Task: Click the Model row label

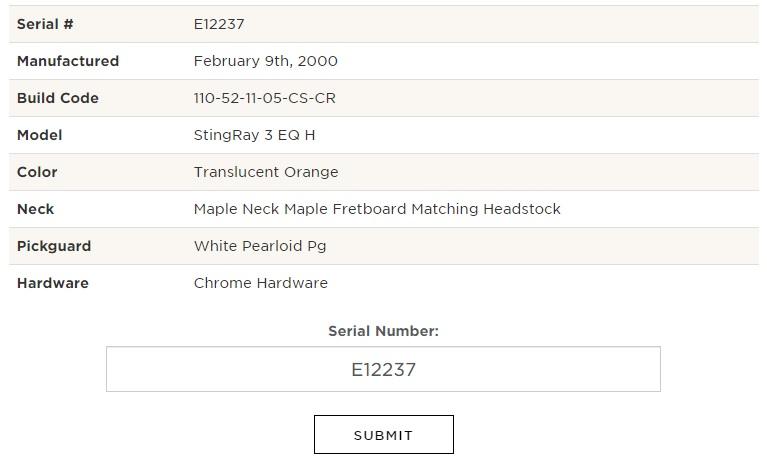Action: 40,135
